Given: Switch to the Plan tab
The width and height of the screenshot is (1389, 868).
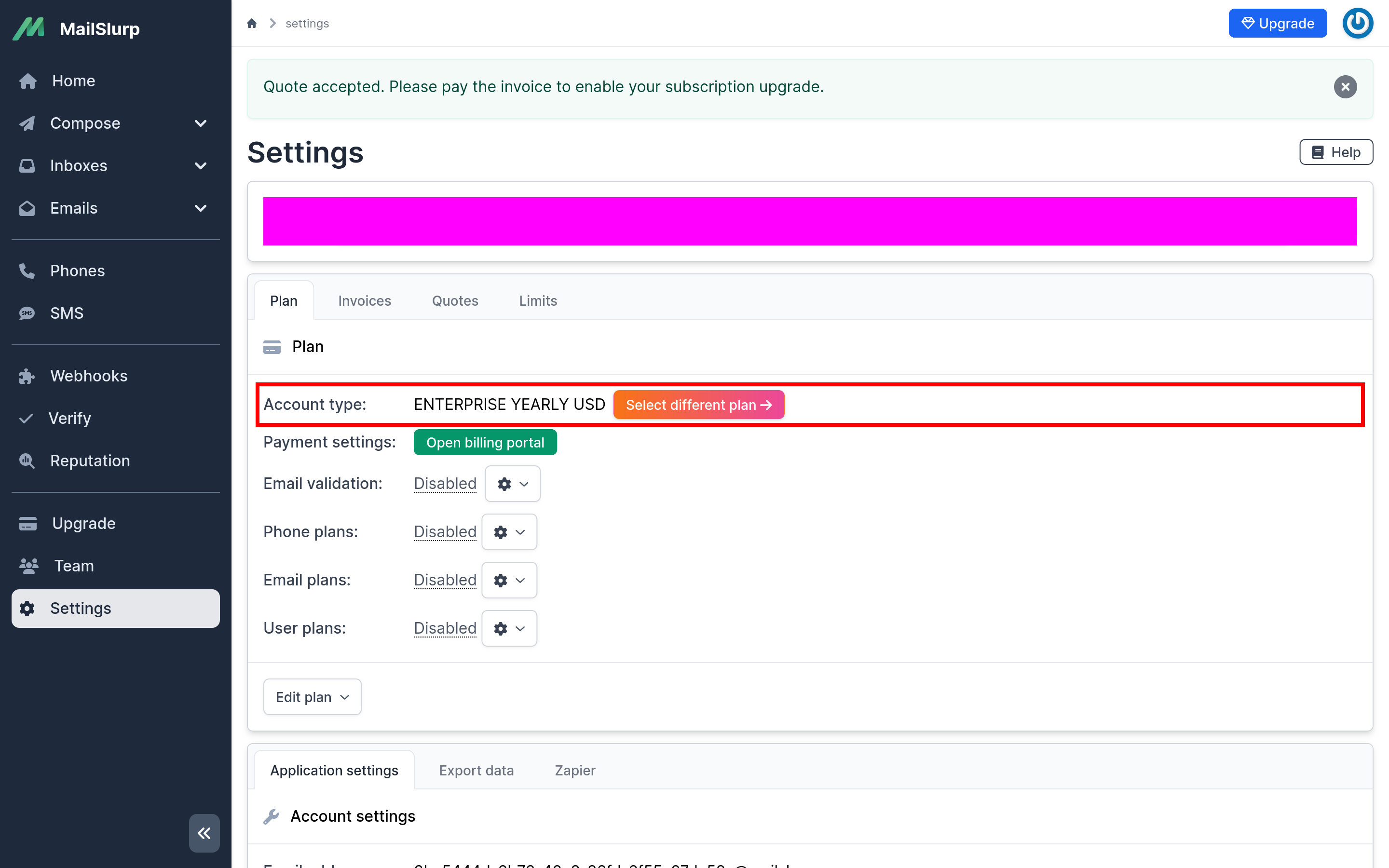Looking at the screenshot, I should point(284,301).
